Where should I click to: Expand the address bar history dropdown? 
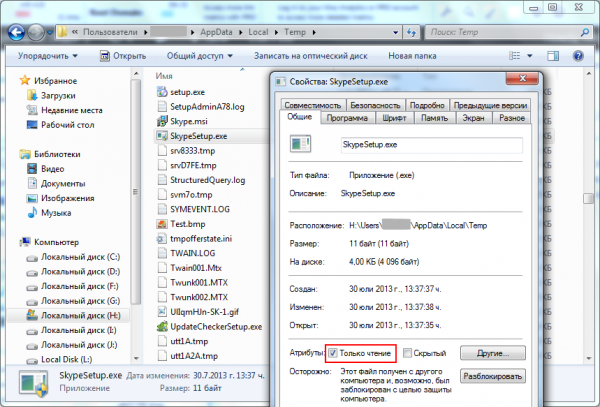pyautogui.click(x=396, y=33)
